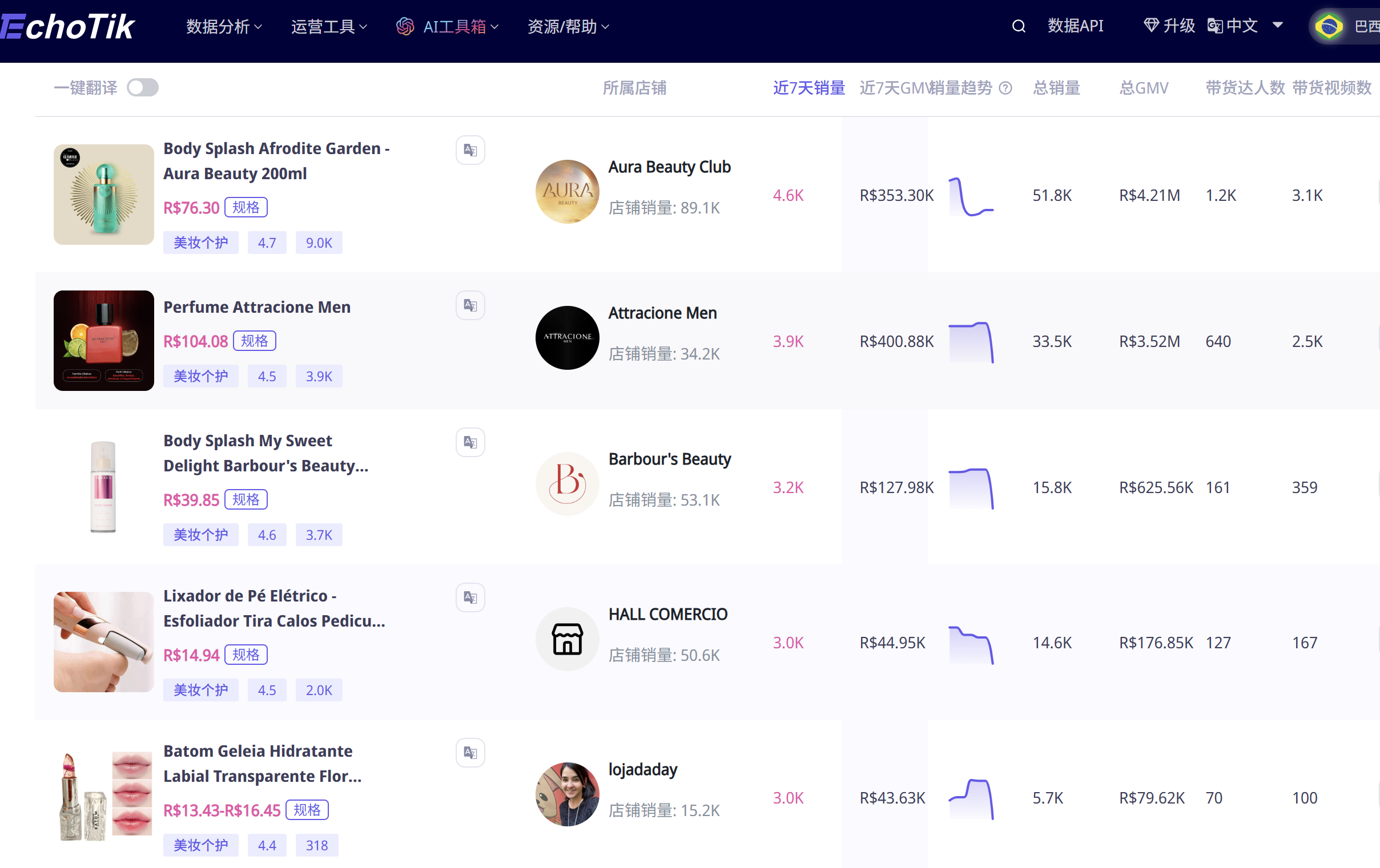The width and height of the screenshot is (1380, 868).
Task: Open the search magnifier in the top bar
Action: pyautogui.click(x=1019, y=26)
